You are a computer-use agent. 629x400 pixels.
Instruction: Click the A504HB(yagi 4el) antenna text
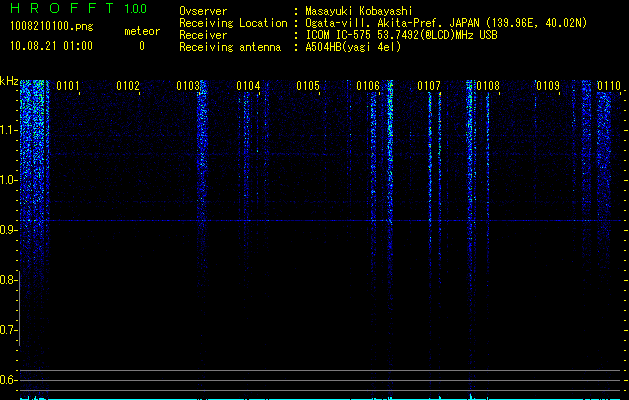[353, 47]
